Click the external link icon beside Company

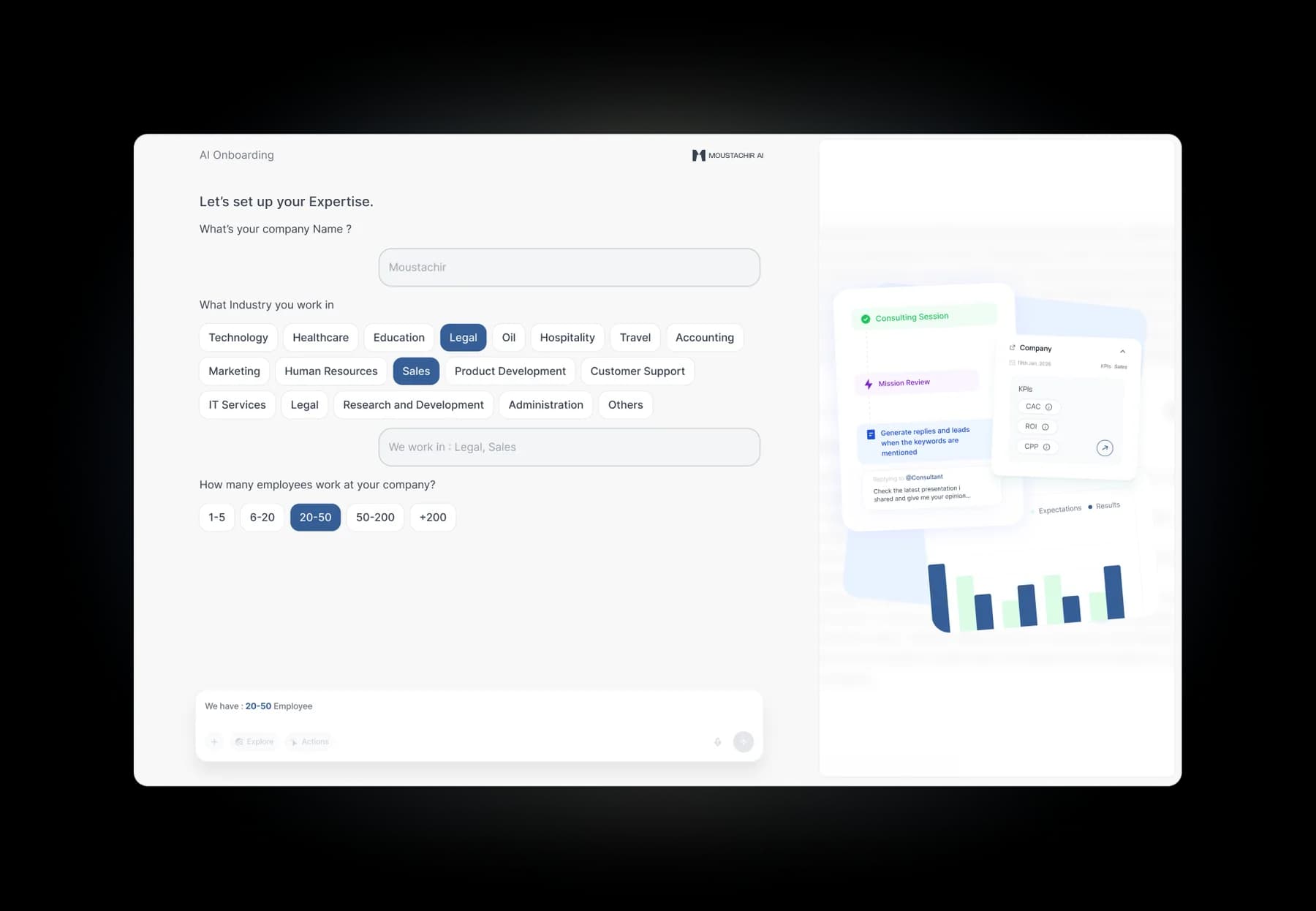coord(1013,347)
